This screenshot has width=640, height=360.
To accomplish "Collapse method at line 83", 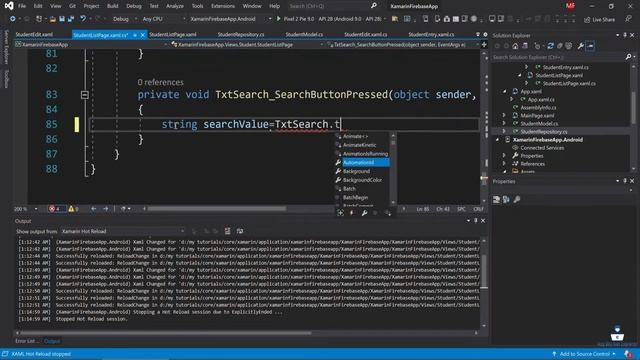I will point(84,95).
